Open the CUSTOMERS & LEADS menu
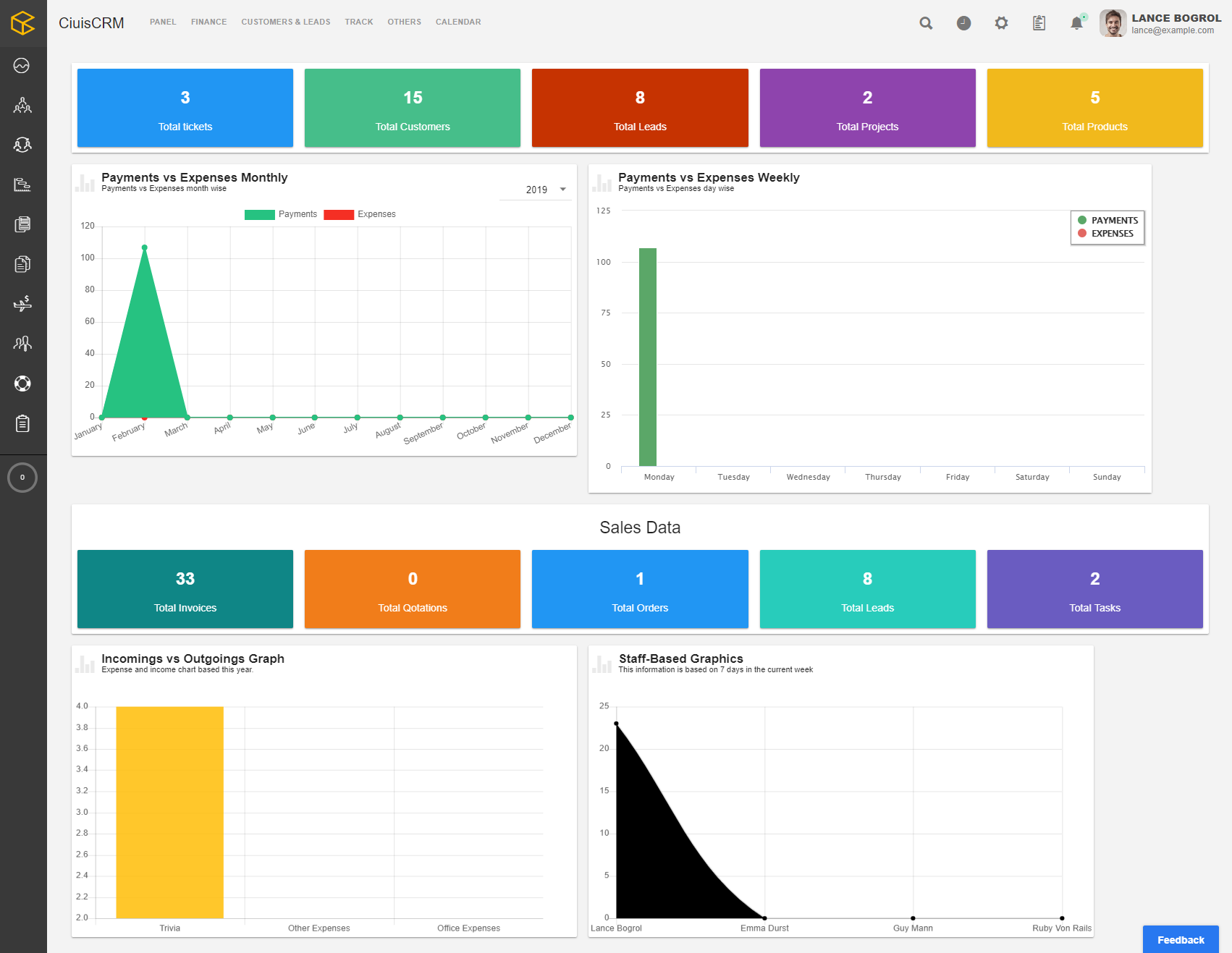The height and width of the screenshot is (953, 1232). 286,22
